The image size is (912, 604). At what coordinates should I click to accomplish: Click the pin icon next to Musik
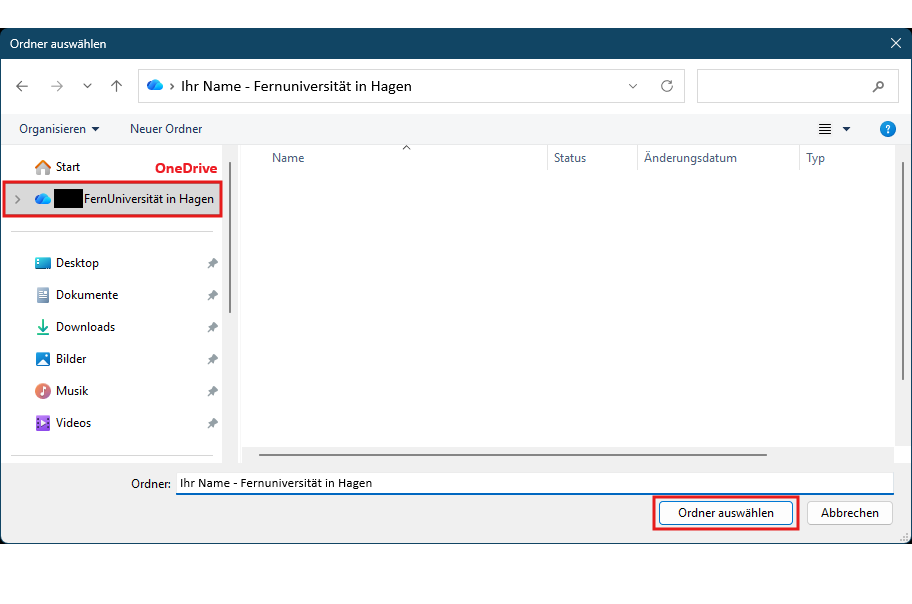[212, 392]
